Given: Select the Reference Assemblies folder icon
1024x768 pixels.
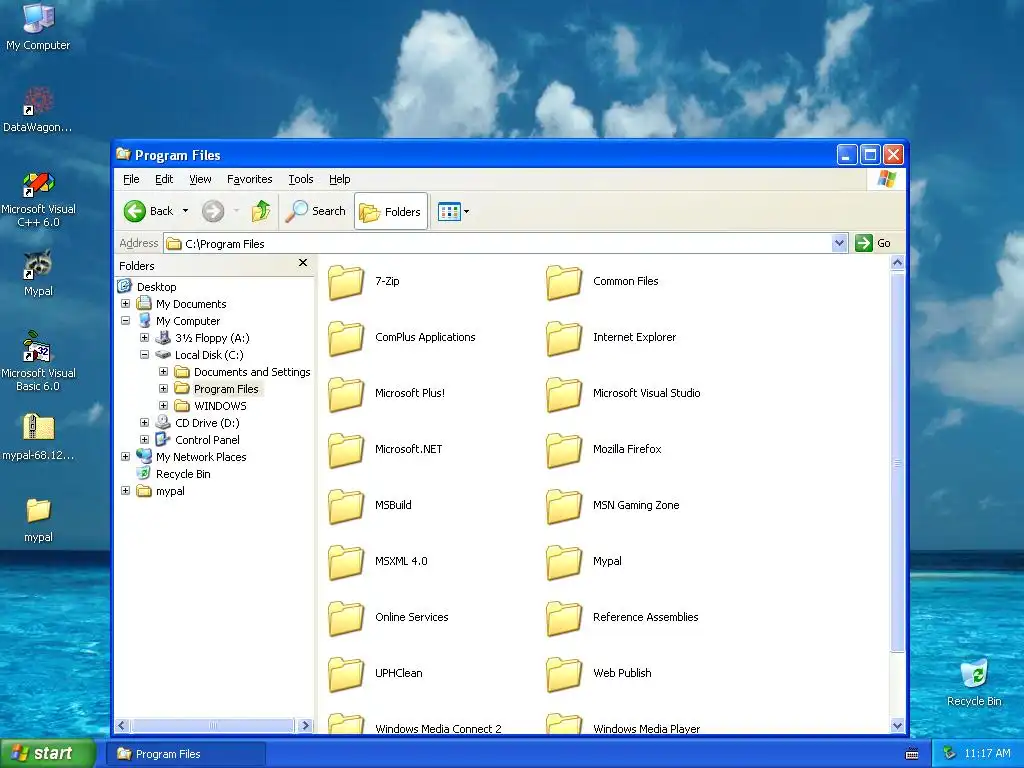Looking at the screenshot, I should pyautogui.click(x=564, y=618).
